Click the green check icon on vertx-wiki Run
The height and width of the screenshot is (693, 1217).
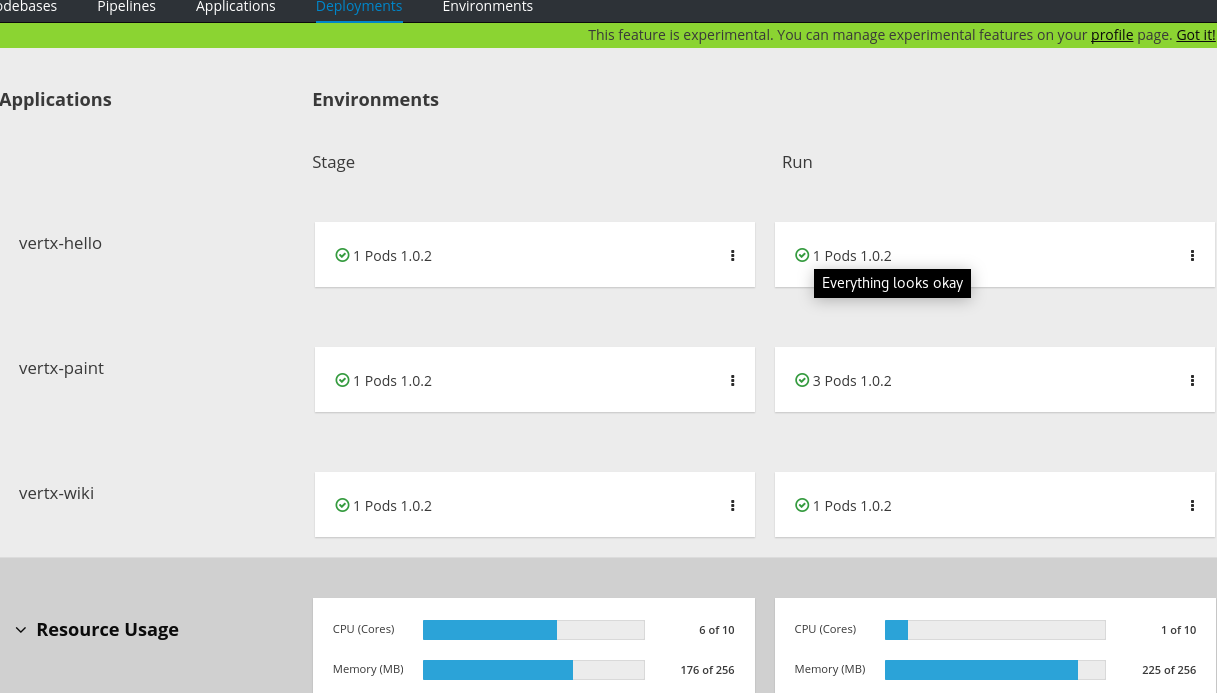(801, 505)
